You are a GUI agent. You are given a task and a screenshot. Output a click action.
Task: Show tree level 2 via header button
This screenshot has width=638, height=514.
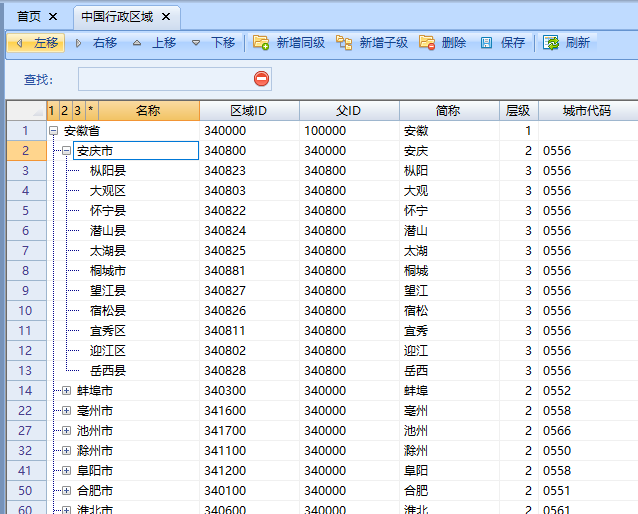click(65, 111)
